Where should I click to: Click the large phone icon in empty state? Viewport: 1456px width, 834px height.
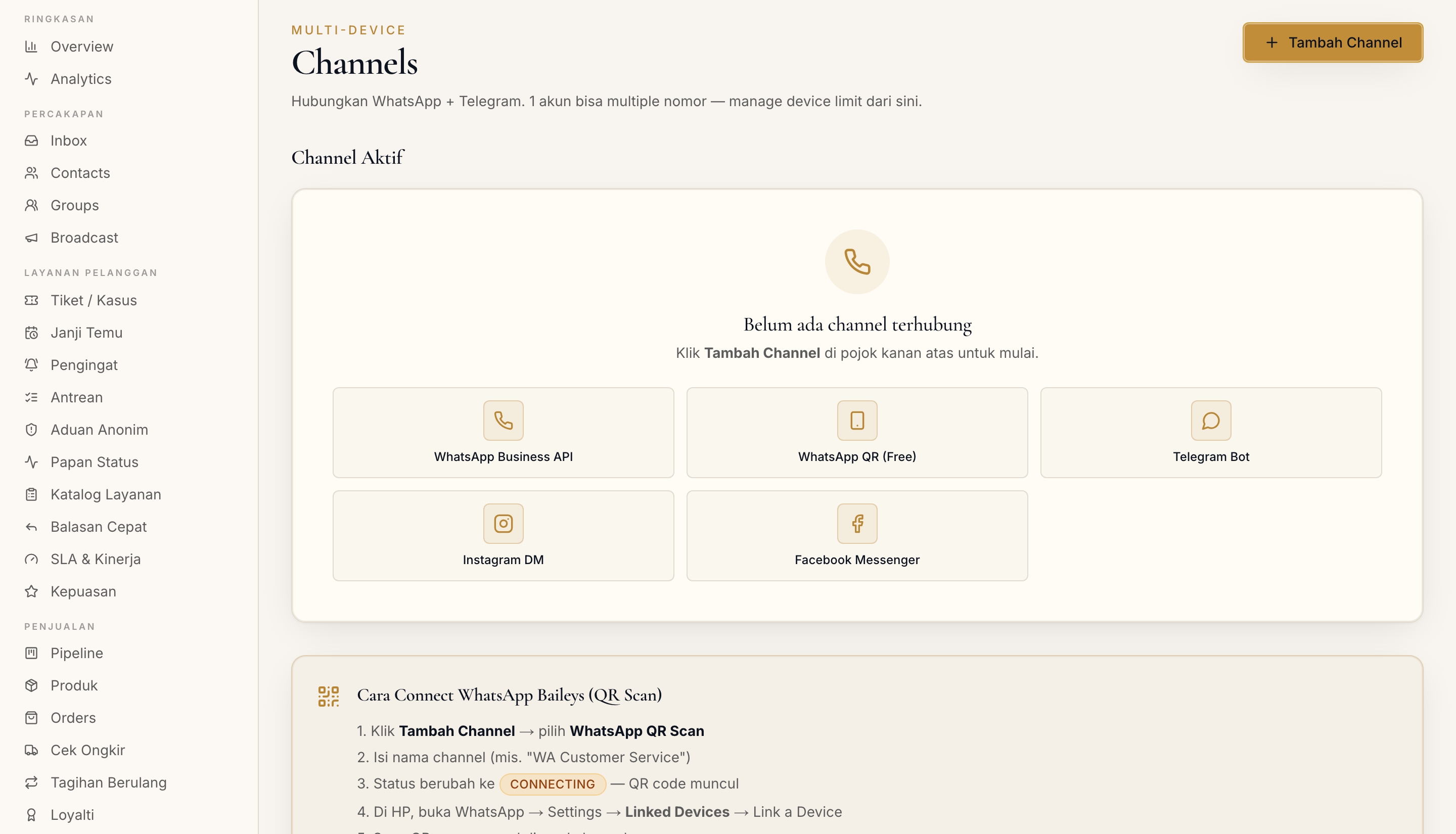click(857, 262)
